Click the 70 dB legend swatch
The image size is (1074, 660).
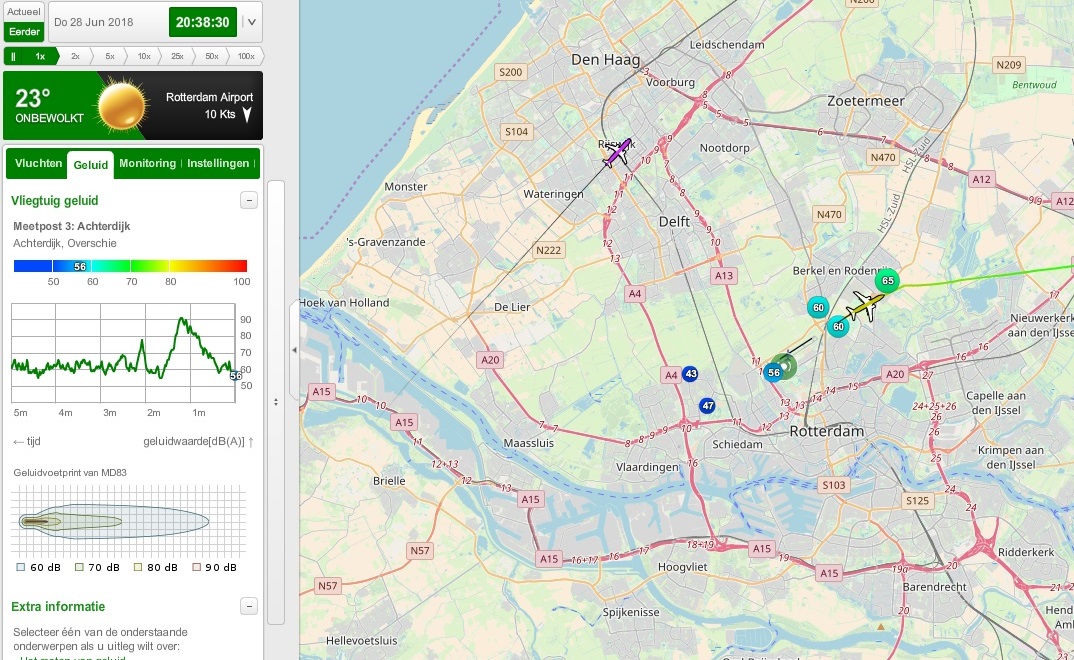[79, 567]
